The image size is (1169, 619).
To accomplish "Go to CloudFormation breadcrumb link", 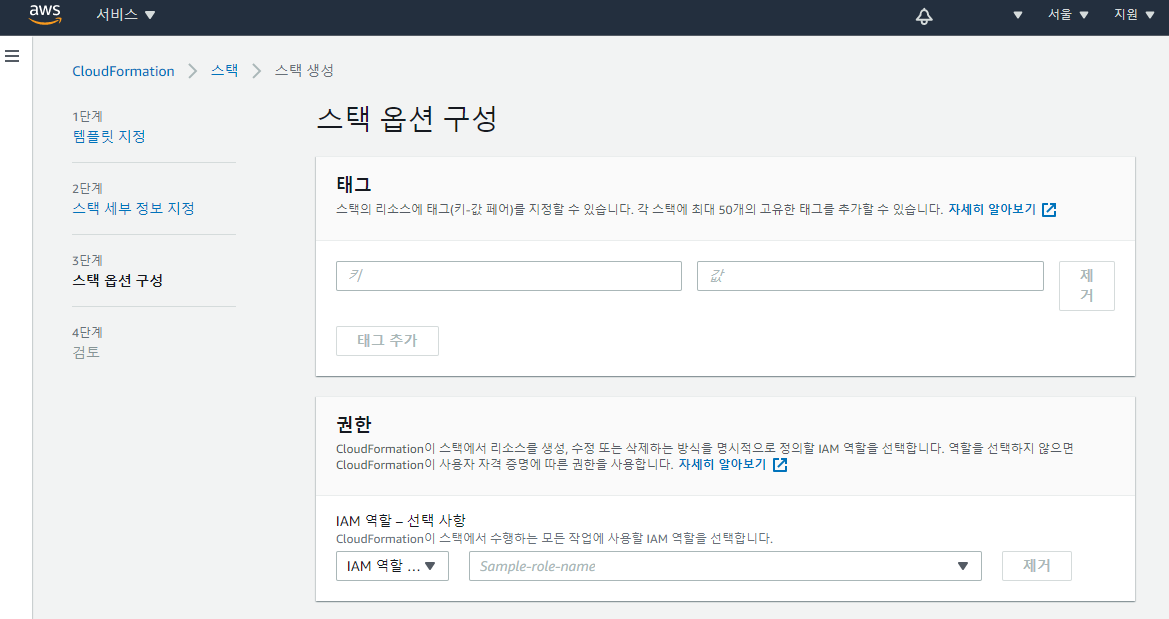I will (123, 71).
